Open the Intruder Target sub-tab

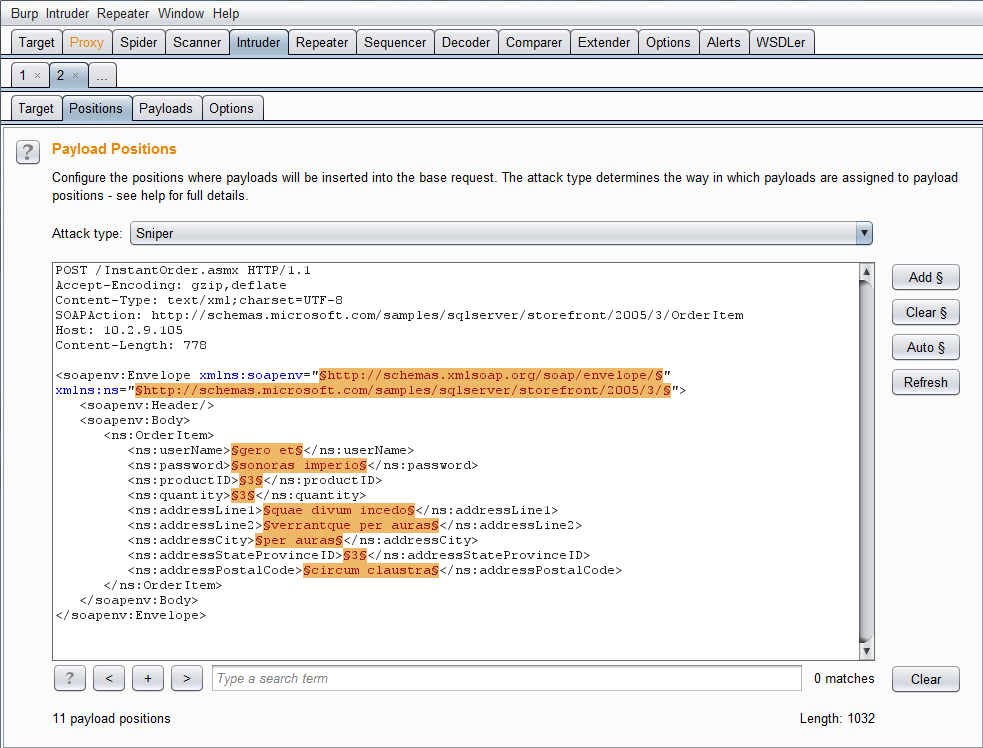click(x=36, y=108)
